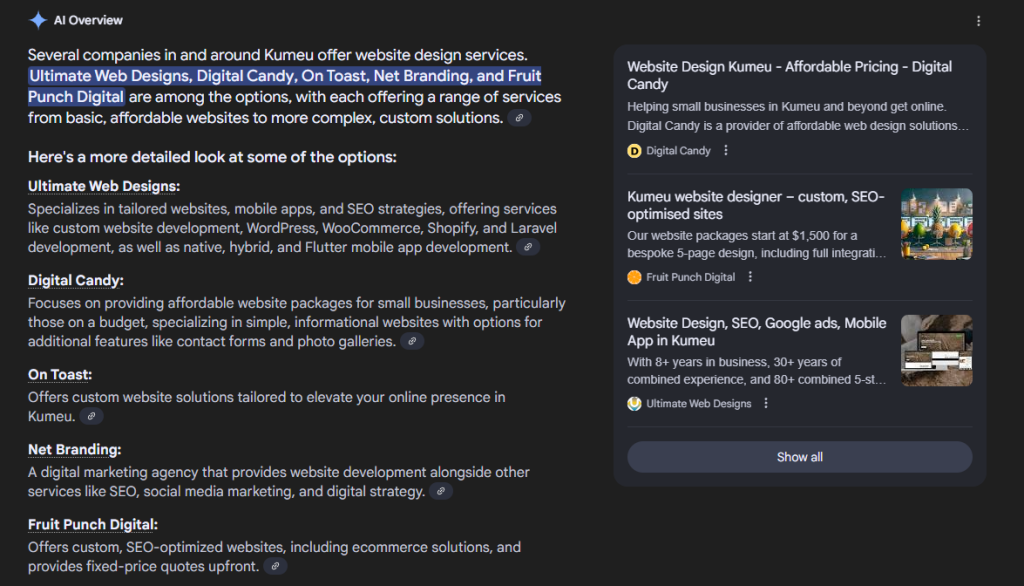1024x586 pixels.
Task: Click the Ultimate Web Designs result thumbnail image
Action: click(x=936, y=350)
